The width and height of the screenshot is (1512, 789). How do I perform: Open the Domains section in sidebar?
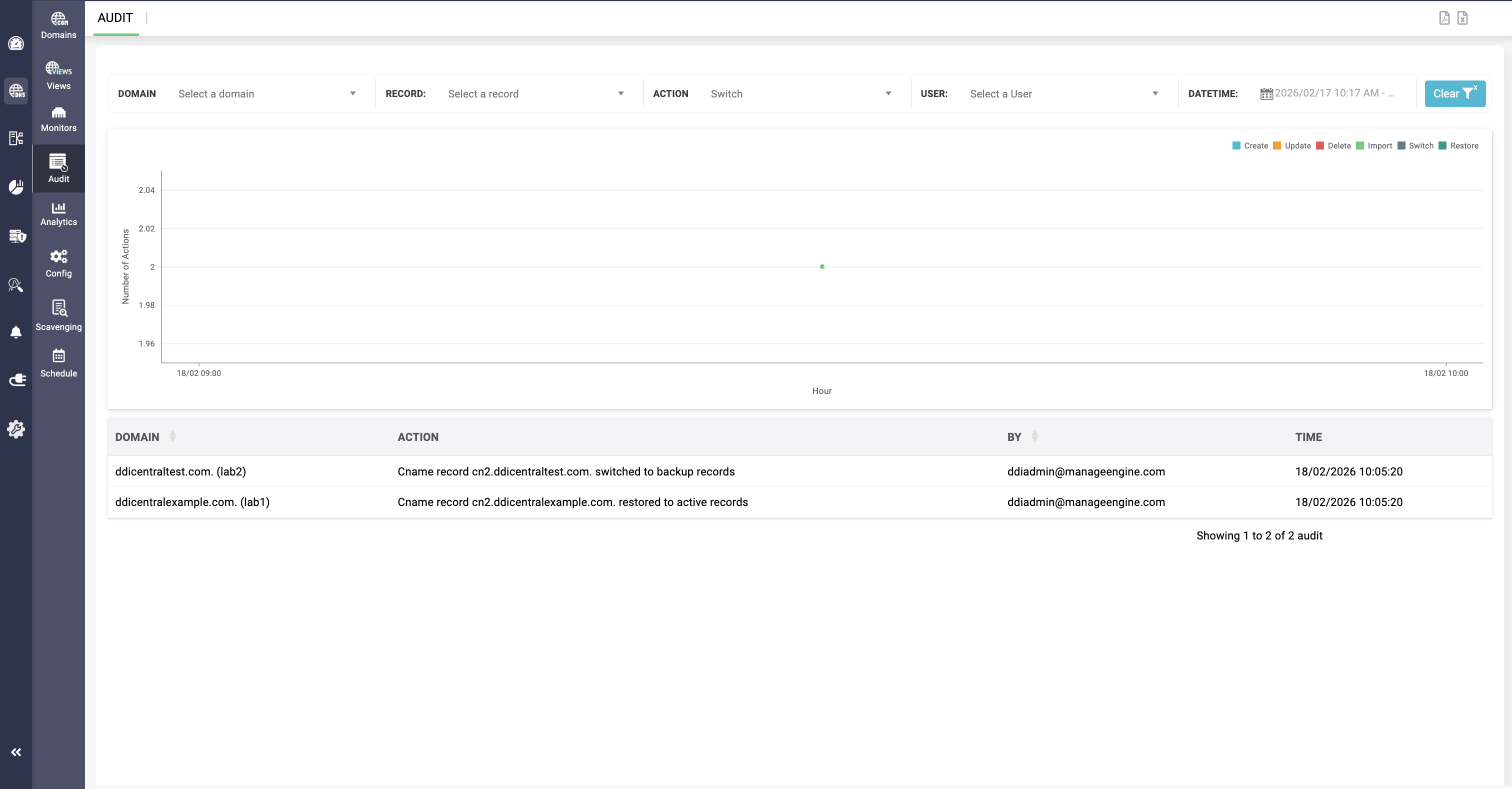click(58, 25)
